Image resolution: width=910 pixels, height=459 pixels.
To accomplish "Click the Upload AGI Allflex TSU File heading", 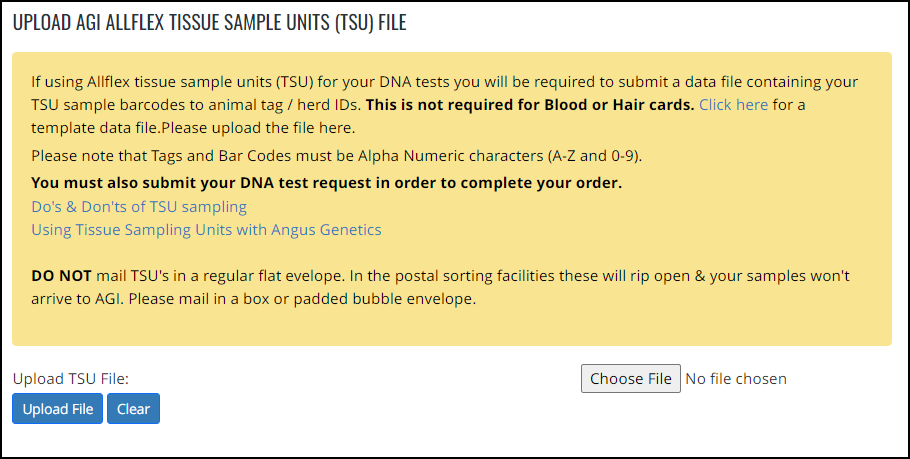I will 210,22.
